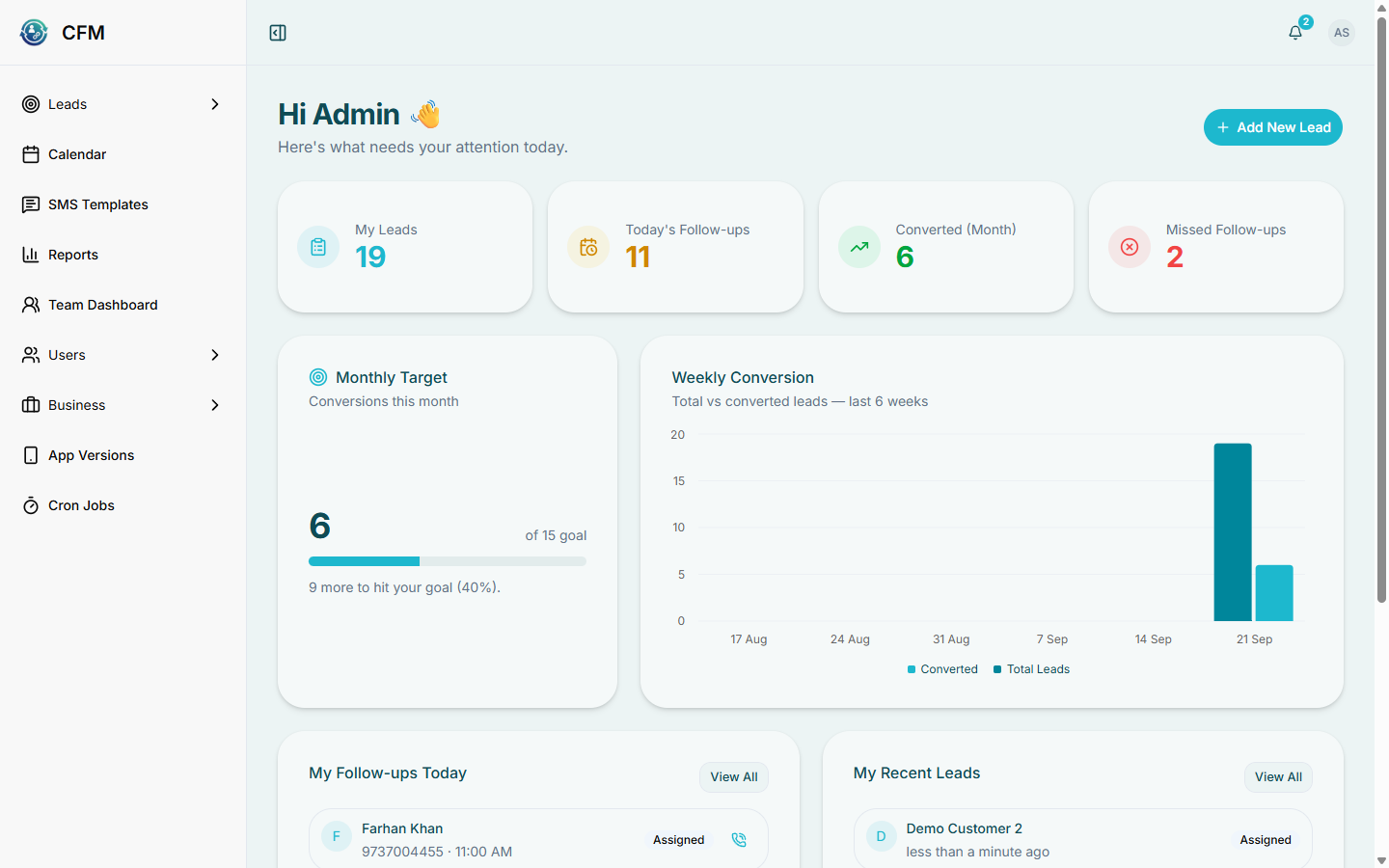Click Demo Customer 2's D avatar
The height and width of the screenshot is (868, 1389).
pyautogui.click(x=881, y=837)
